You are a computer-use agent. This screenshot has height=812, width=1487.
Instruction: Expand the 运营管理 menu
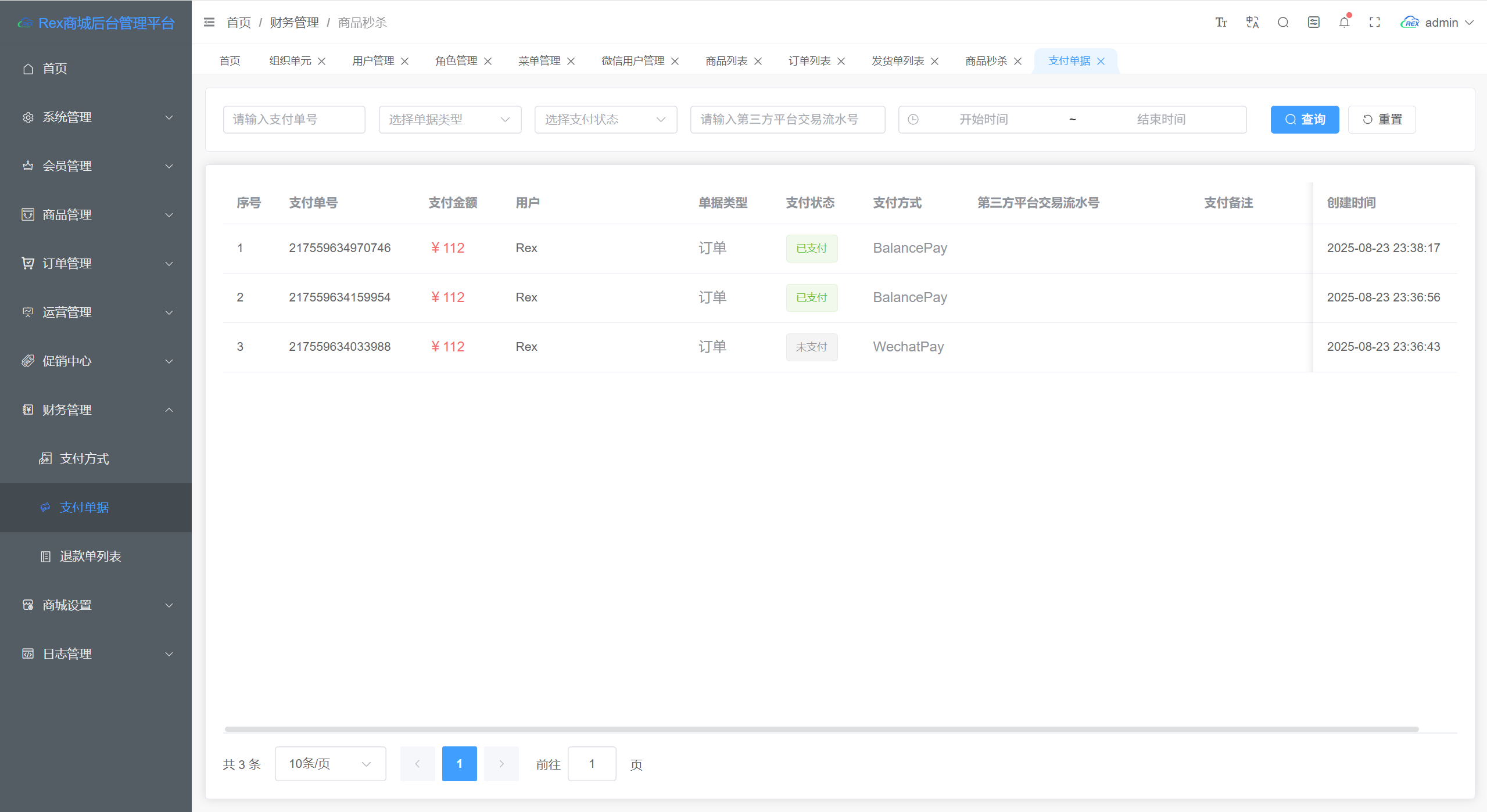pyautogui.click(x=96, y=312)
